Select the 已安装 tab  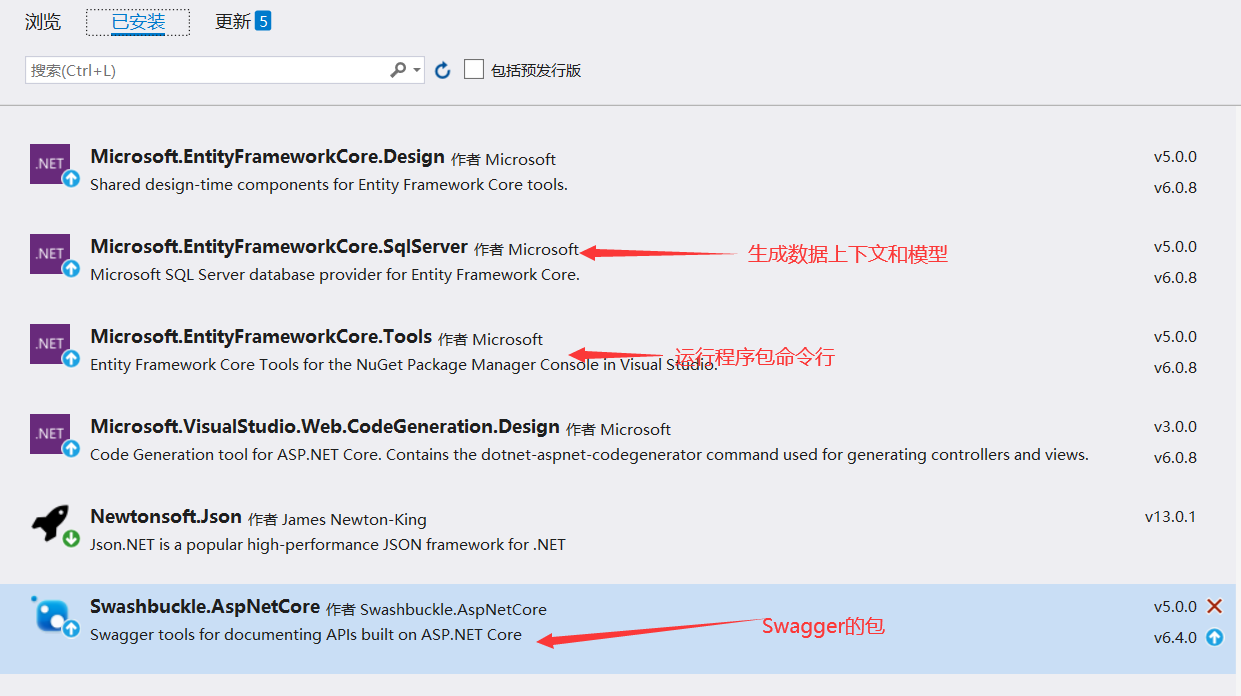[x=137, y=21]
